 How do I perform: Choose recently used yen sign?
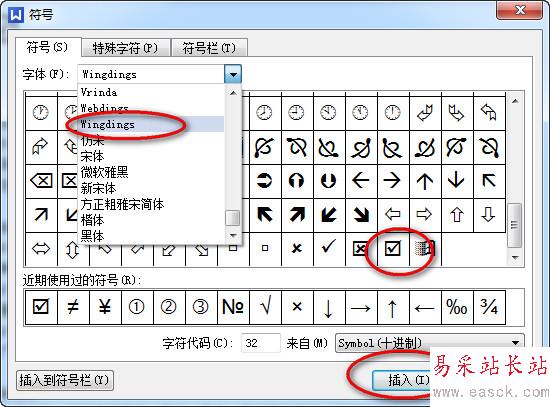coord(105,307)
